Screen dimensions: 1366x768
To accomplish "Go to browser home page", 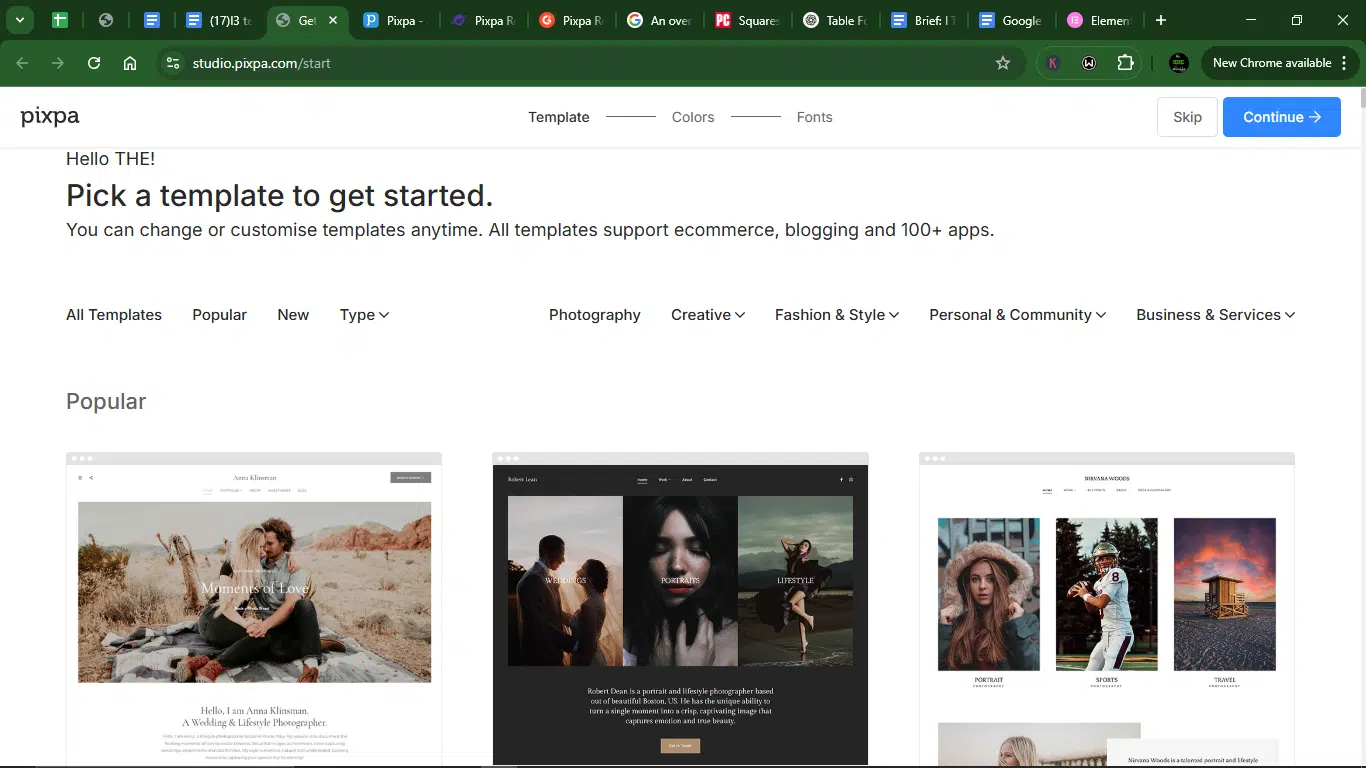I will [130, 63].
